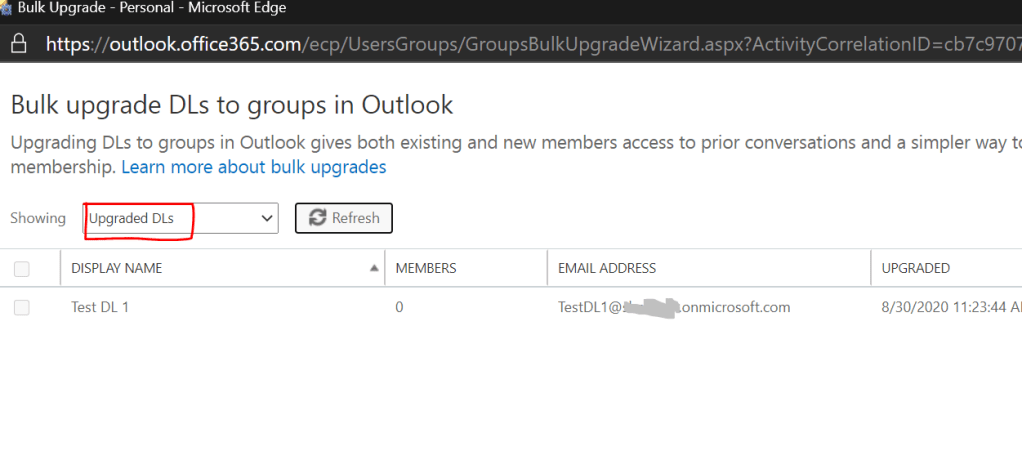Click the Bulk upgrade DLs page heading
Image resolution: width=1022 pixels, height=451 pixels.
tap(231, 105)
